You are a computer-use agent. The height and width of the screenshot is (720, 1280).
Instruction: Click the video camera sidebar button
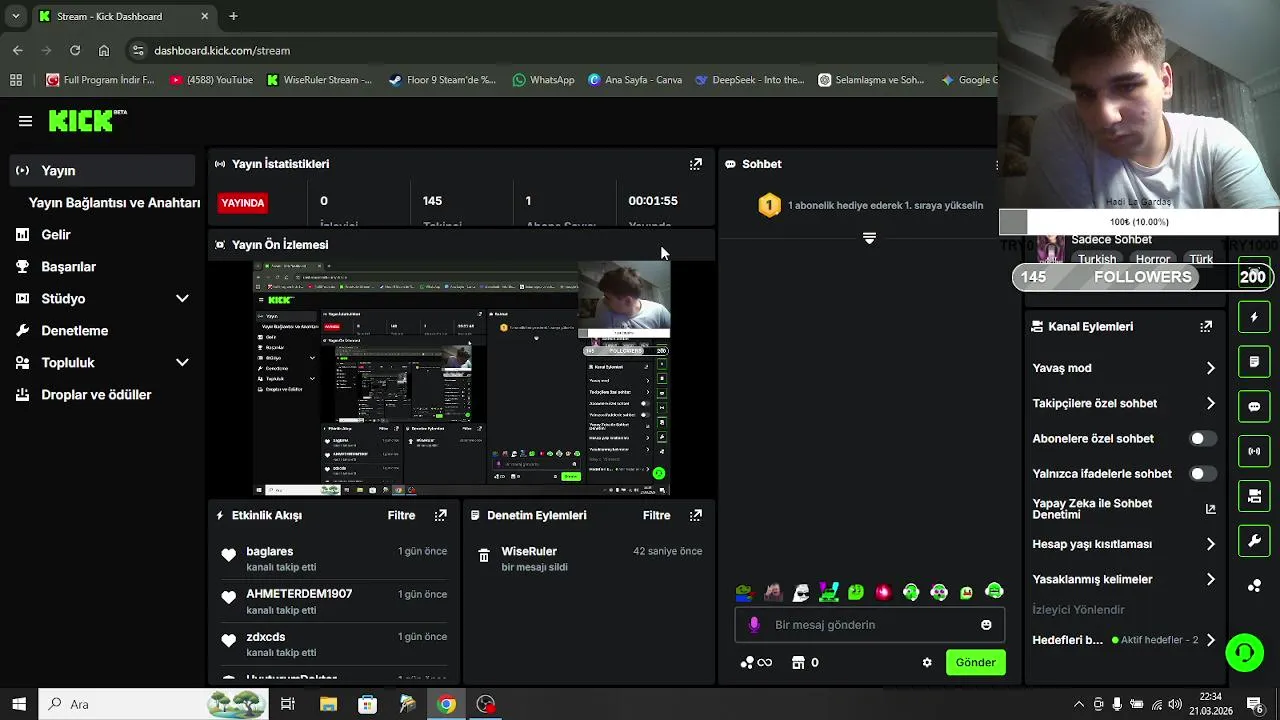(1254, 496)
